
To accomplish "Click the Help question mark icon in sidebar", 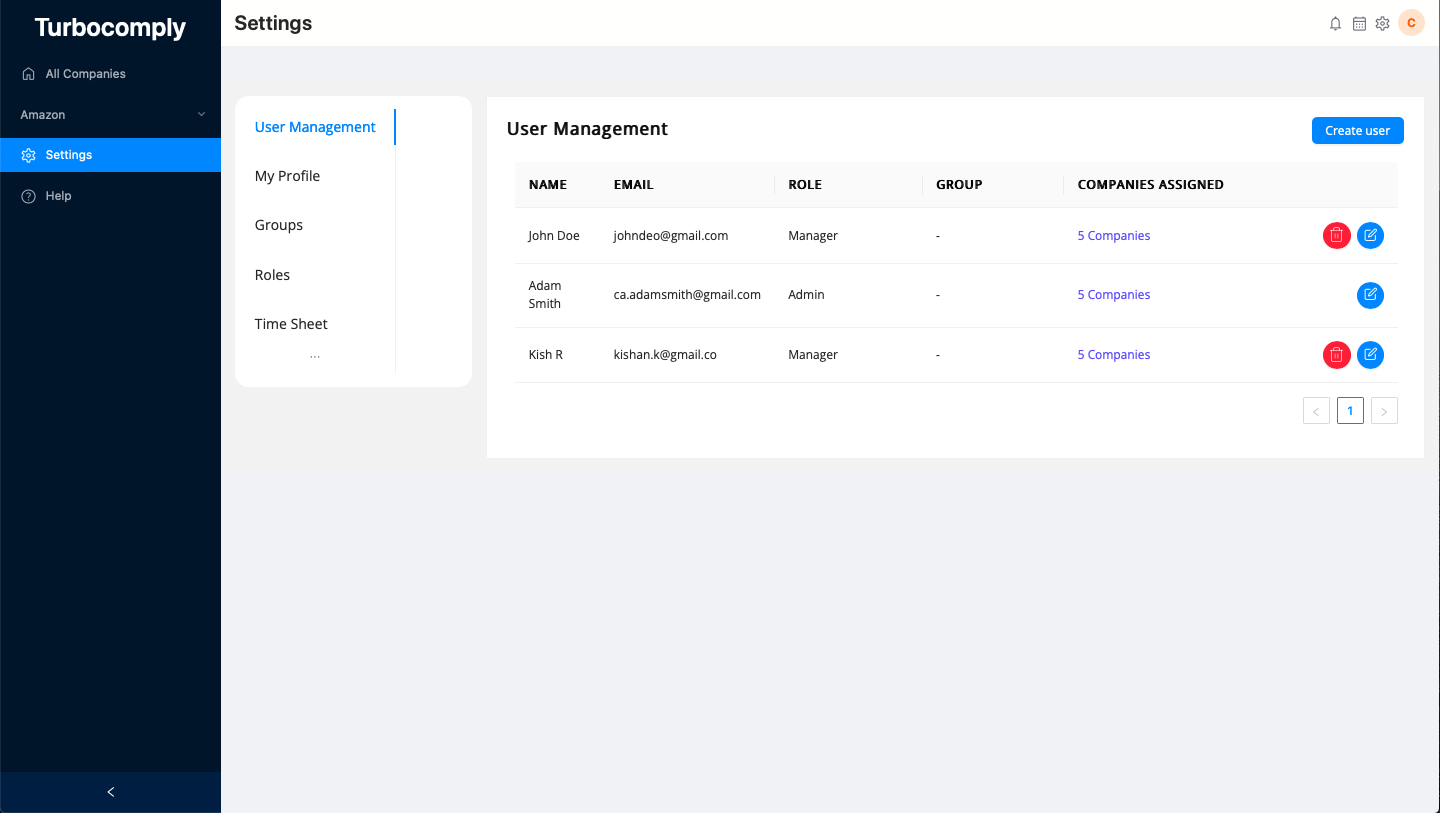I will click(x=28, y=195).
